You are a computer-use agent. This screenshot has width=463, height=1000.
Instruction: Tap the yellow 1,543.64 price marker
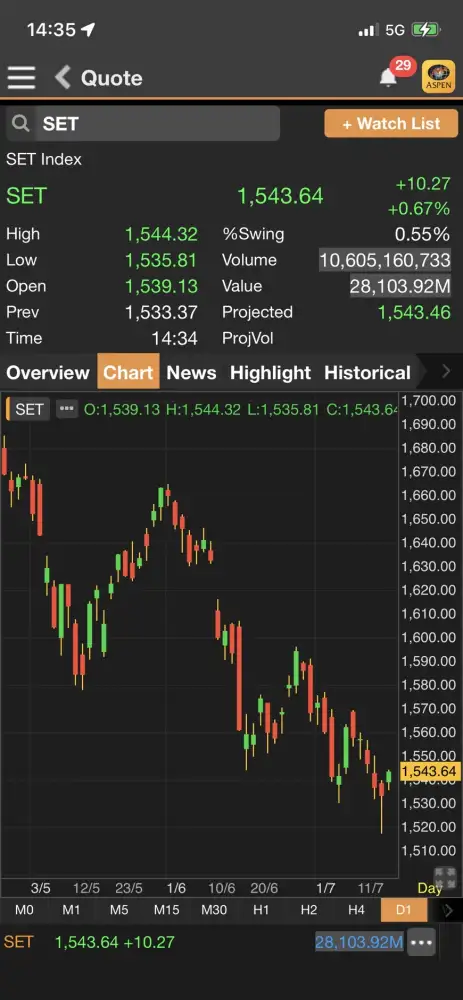point(430,772)
